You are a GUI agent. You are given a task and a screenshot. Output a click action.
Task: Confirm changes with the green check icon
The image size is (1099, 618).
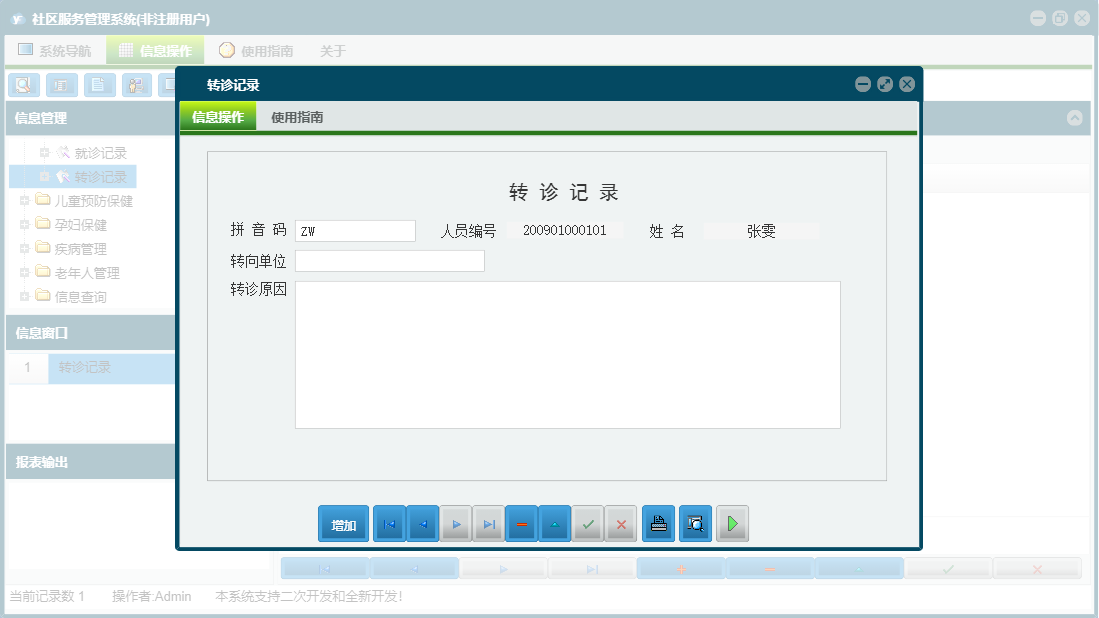coord(588,523)
